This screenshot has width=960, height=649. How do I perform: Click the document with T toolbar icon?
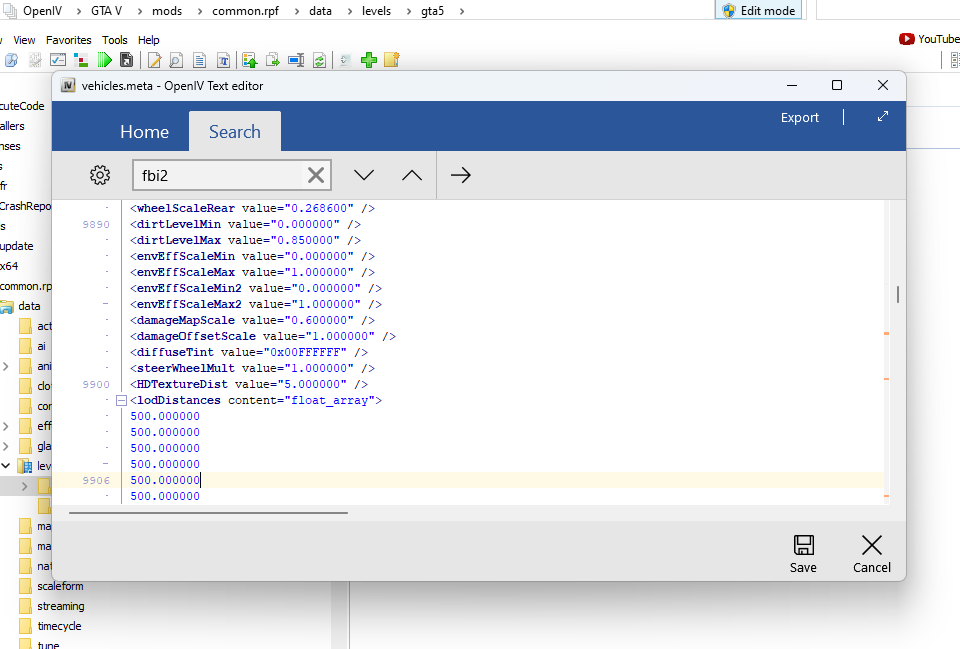[223, 60]
